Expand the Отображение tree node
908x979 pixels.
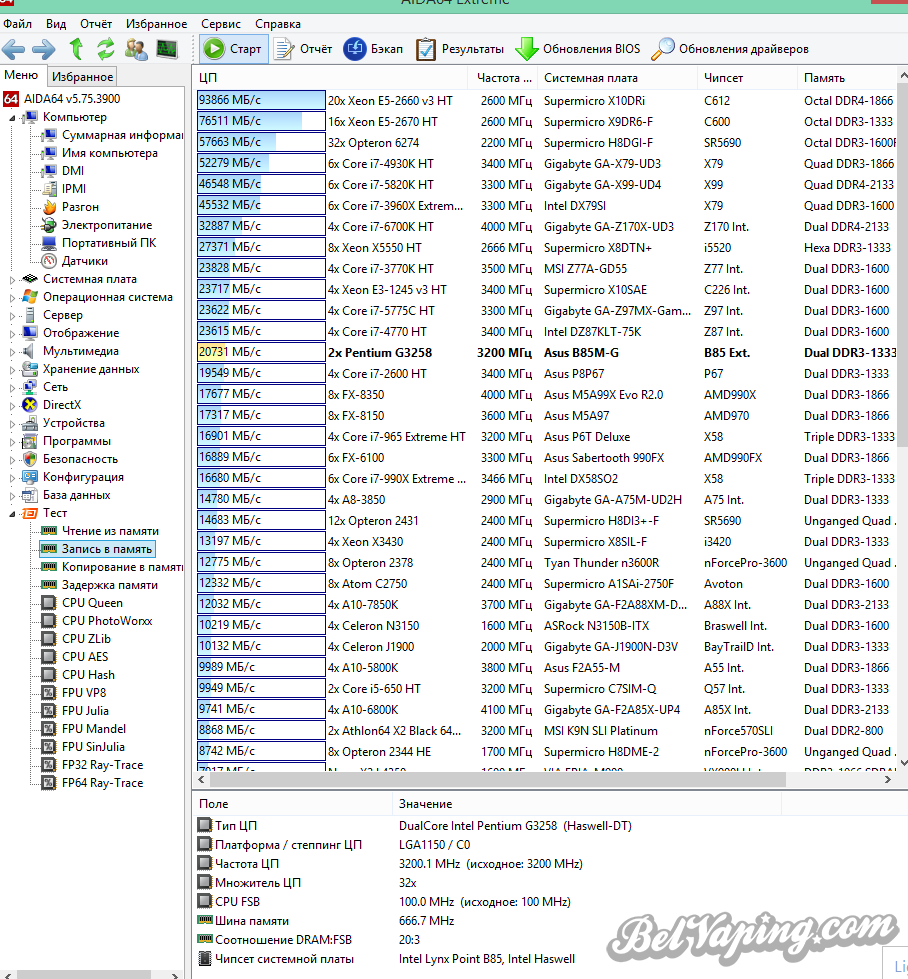(x=12, y=334)
